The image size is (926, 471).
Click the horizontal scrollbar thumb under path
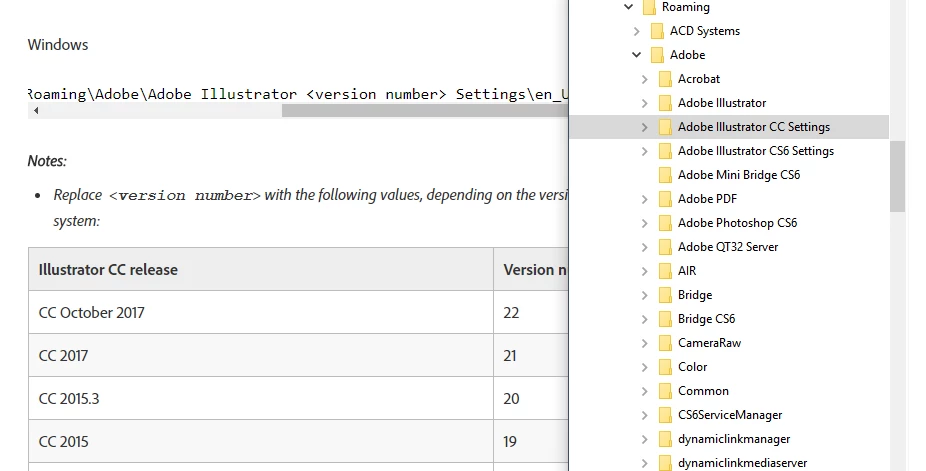point(425,110)
